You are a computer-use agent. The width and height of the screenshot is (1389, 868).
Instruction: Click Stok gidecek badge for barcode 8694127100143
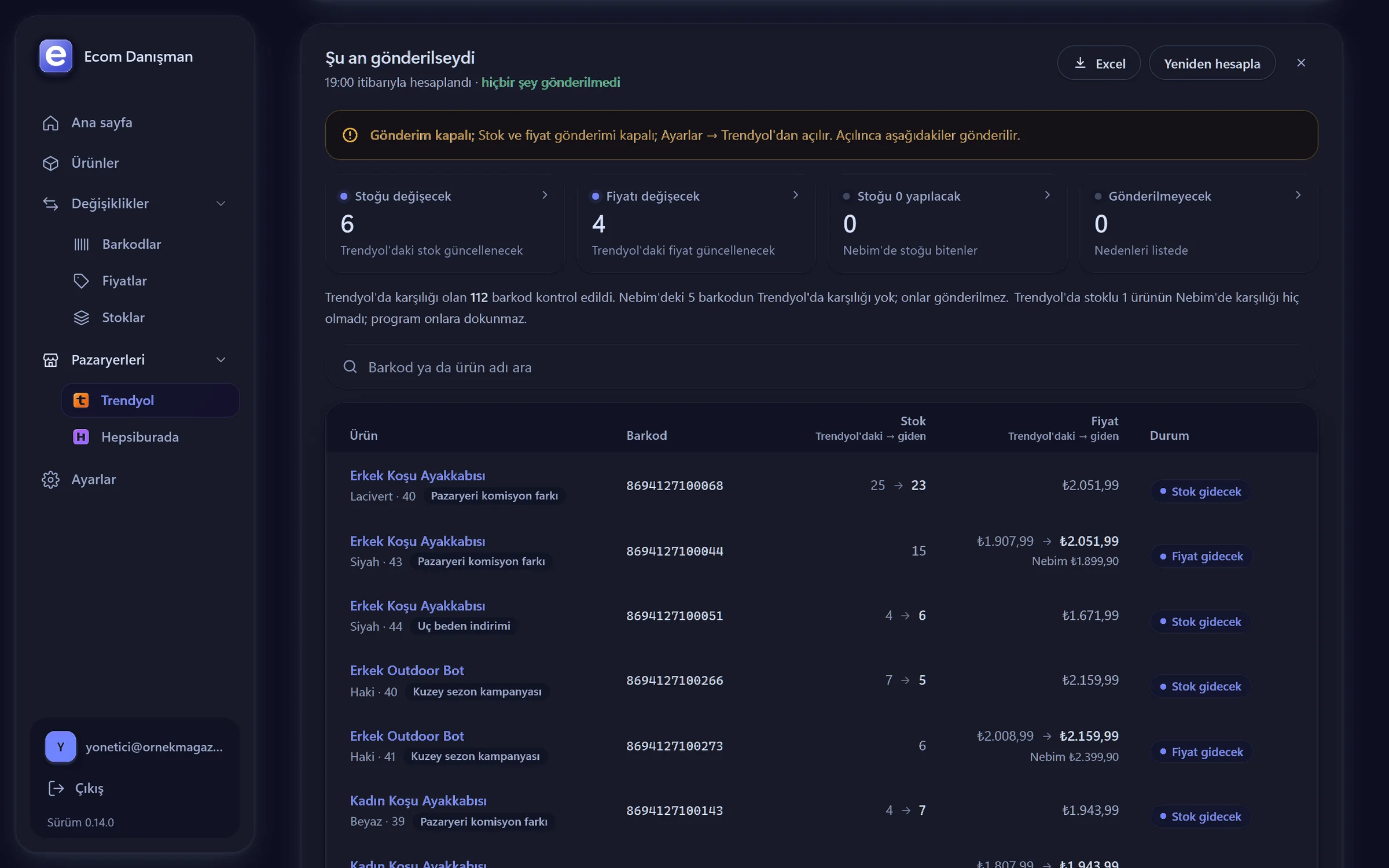tap(1200, 816)
